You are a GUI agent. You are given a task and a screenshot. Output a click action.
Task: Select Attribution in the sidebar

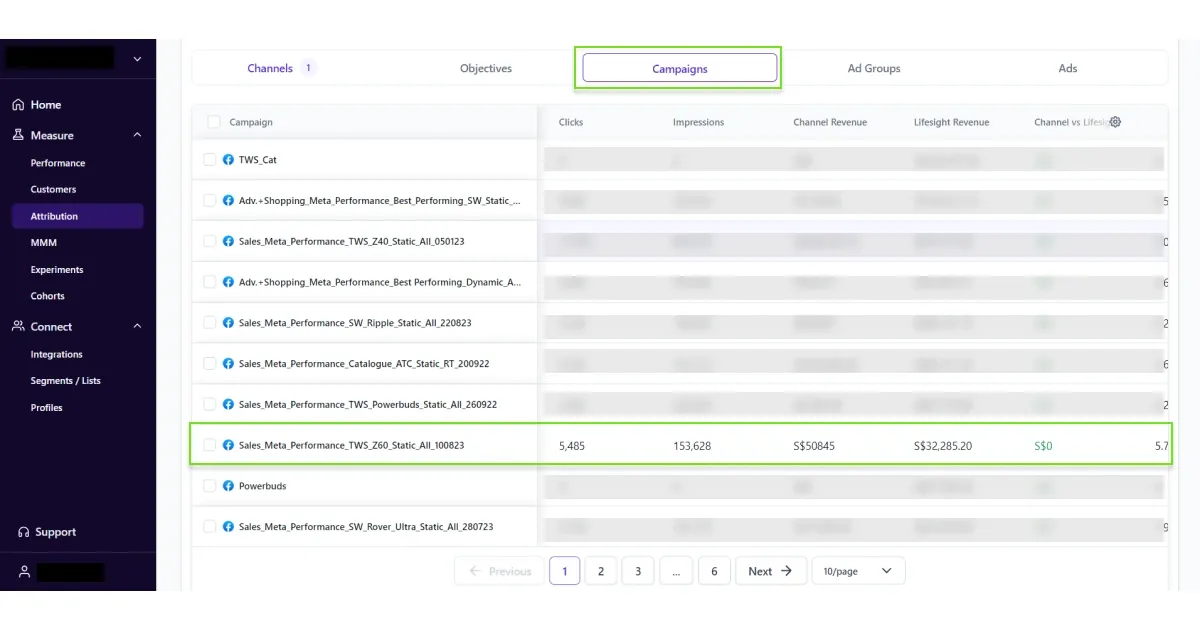[x=78, y=216]
